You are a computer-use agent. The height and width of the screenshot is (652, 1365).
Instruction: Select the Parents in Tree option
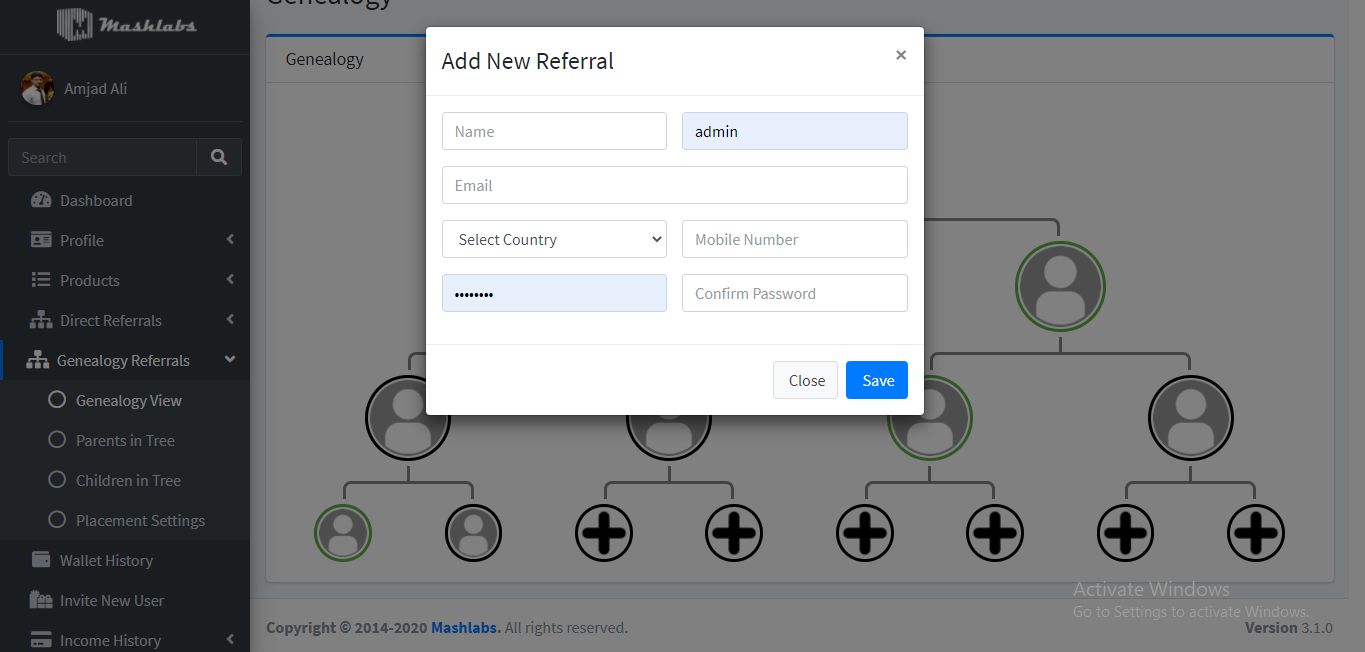(x=57, y=440)
